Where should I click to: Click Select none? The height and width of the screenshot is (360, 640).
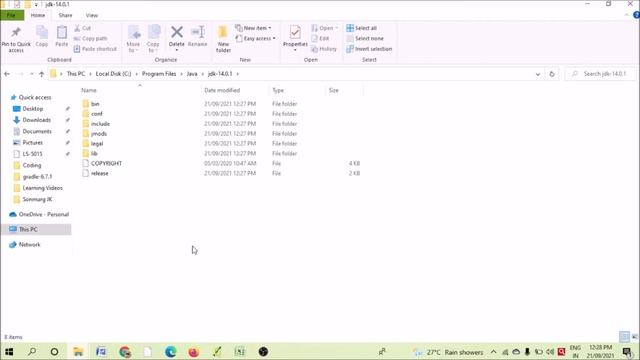tap(364, 38)
